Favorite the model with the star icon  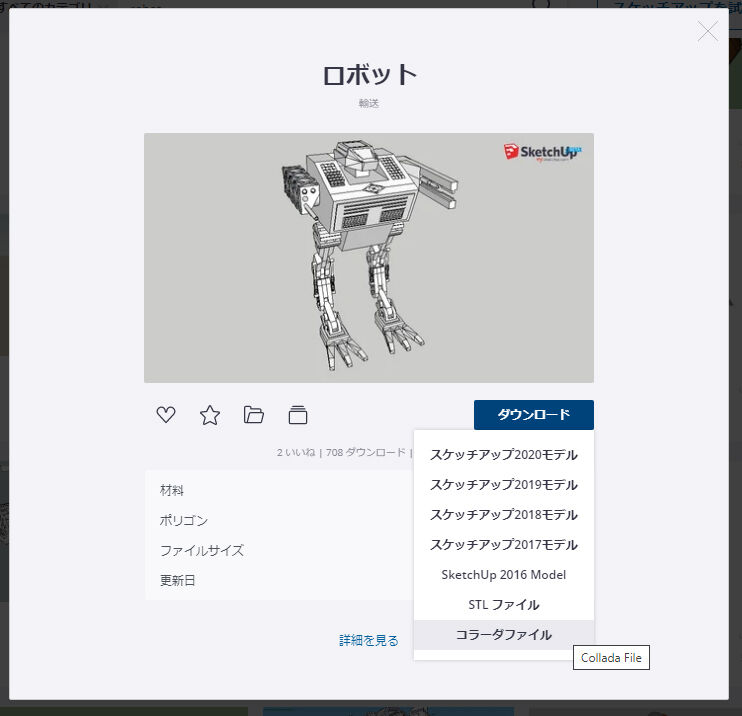(x=210, y=415)
